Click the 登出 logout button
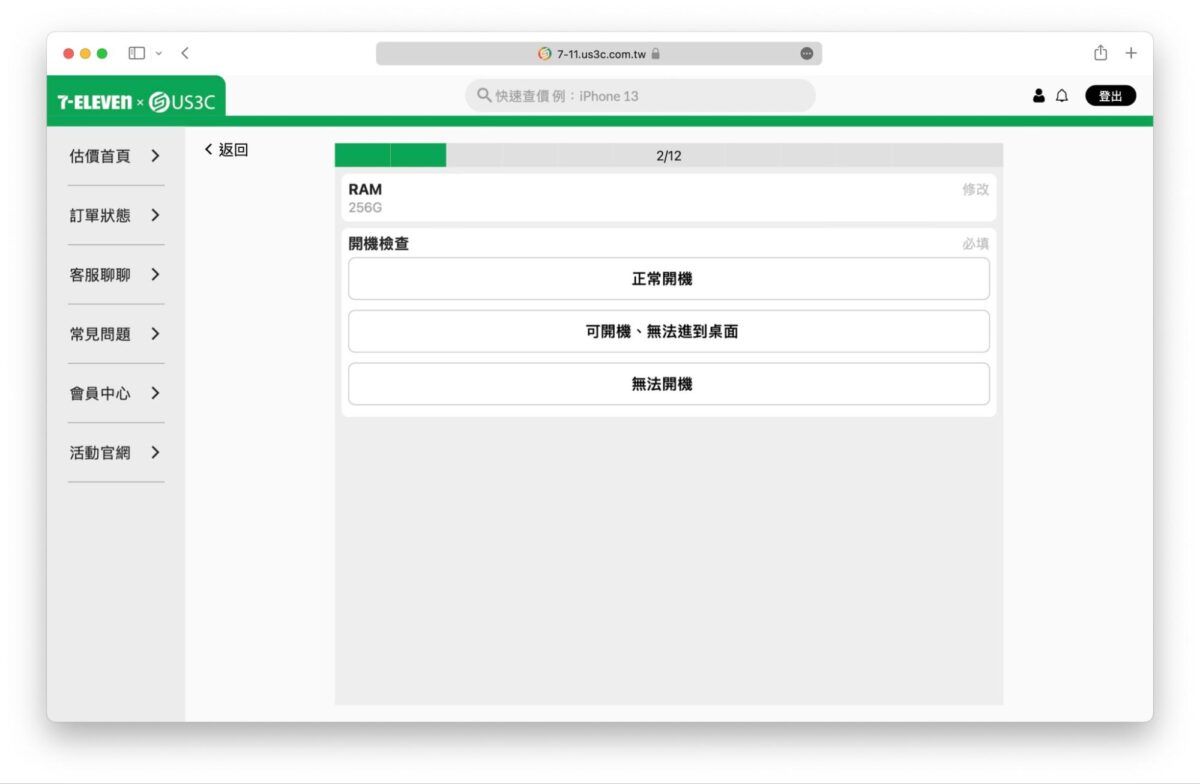The image size is (1200, 784). pos(1111,96)
